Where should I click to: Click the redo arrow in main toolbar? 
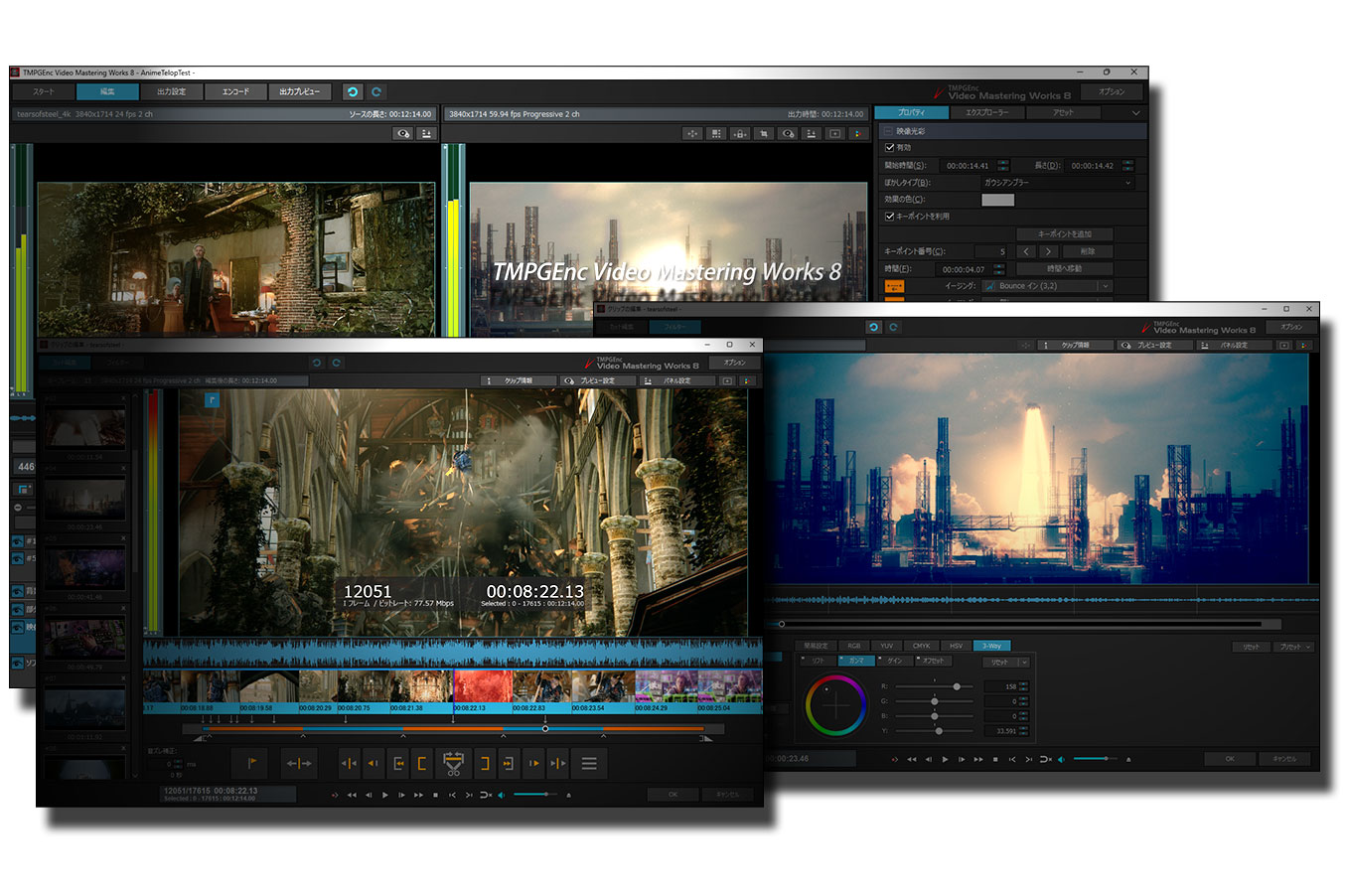pos(376,91)
